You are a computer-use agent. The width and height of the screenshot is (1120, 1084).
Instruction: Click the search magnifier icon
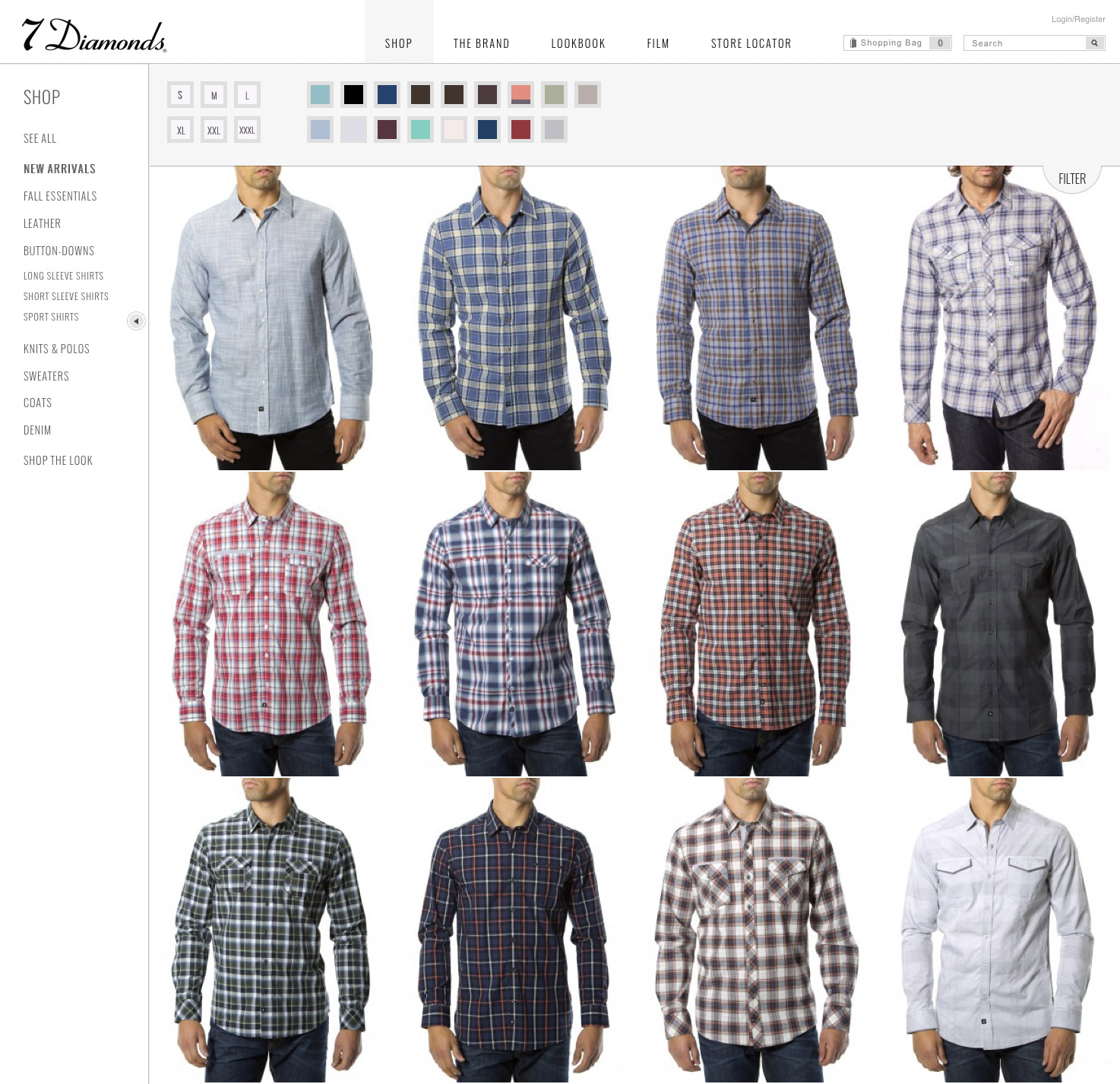1094,43
